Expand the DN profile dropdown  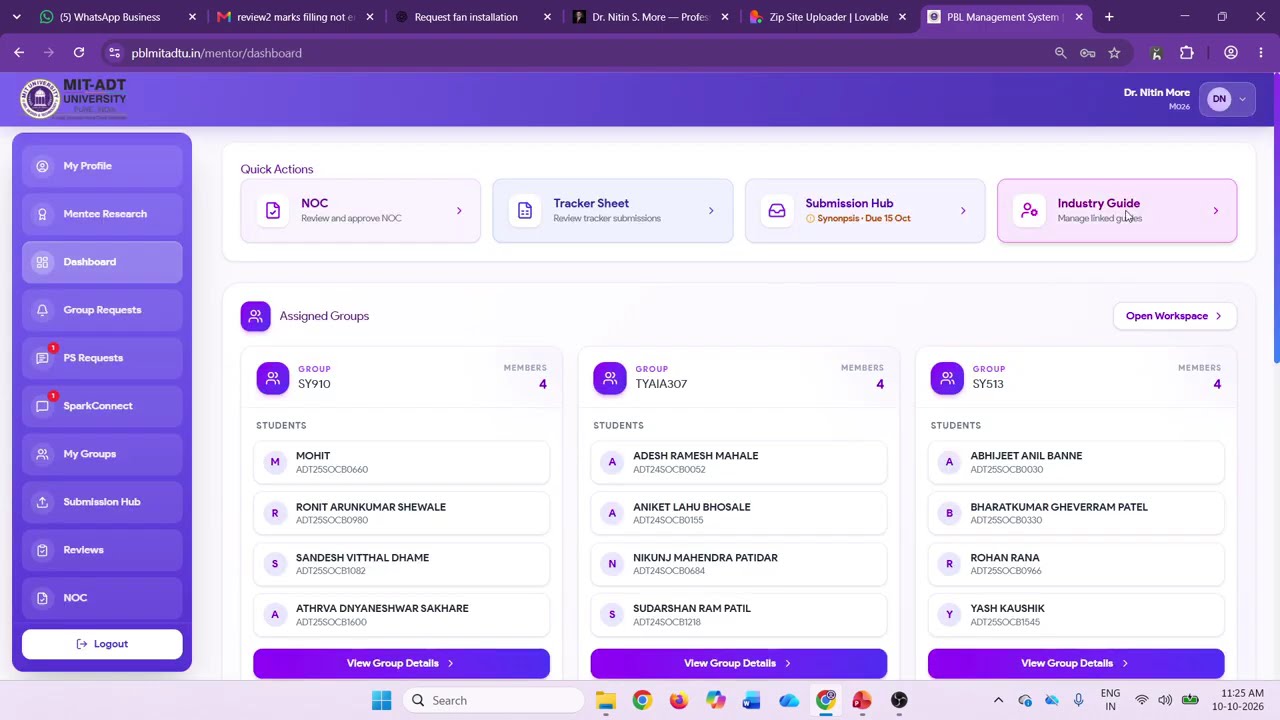(1228, 99)
